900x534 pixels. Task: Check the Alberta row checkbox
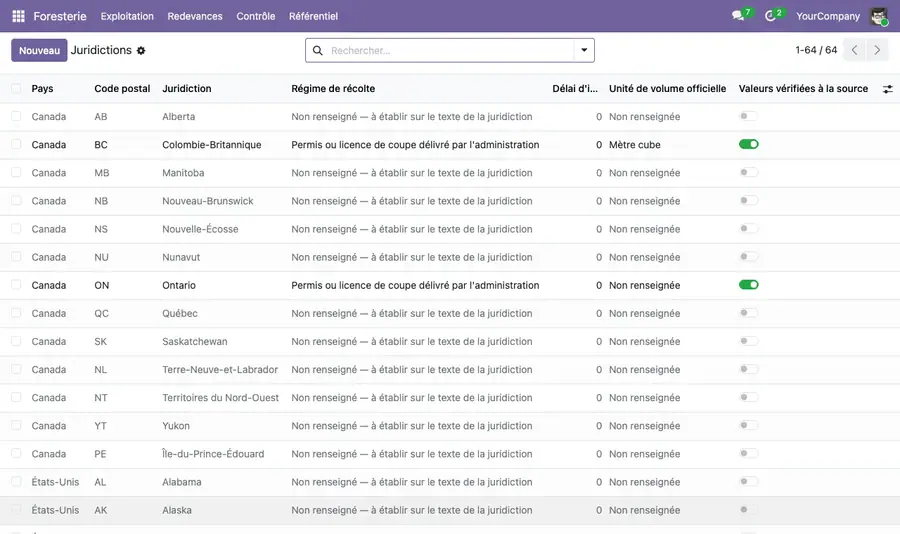pos(16,116)
